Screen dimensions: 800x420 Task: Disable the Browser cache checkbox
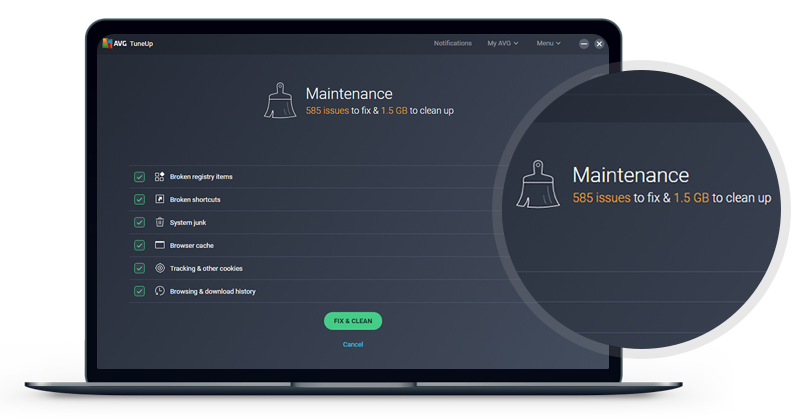(x=140, y=245)
